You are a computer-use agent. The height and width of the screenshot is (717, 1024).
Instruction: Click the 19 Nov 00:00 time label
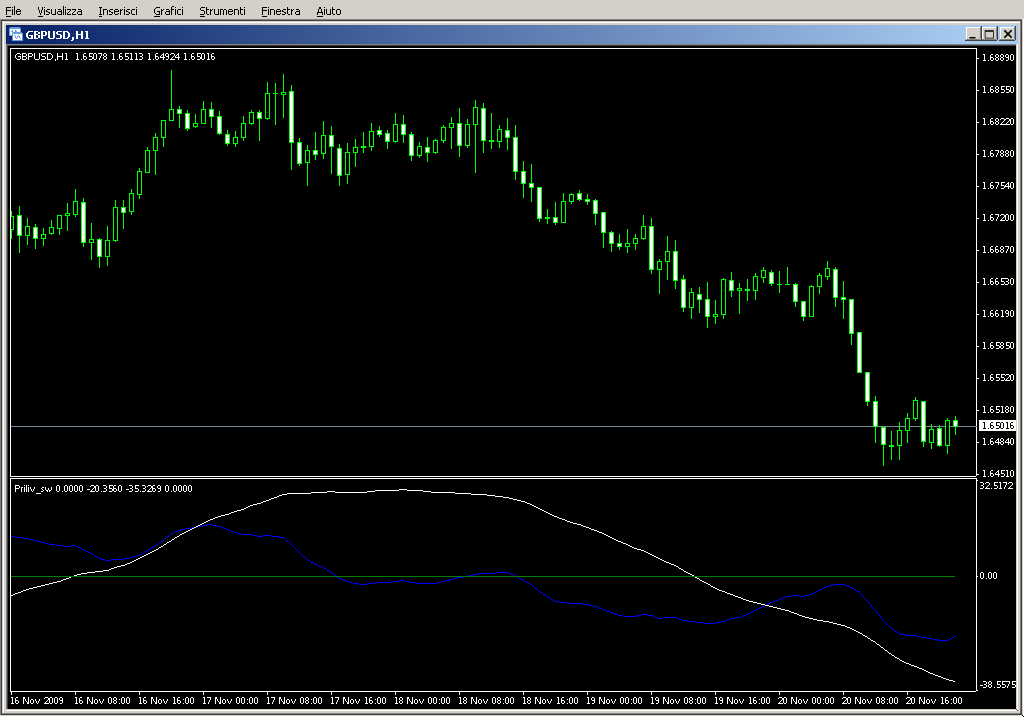click(614, 701)
